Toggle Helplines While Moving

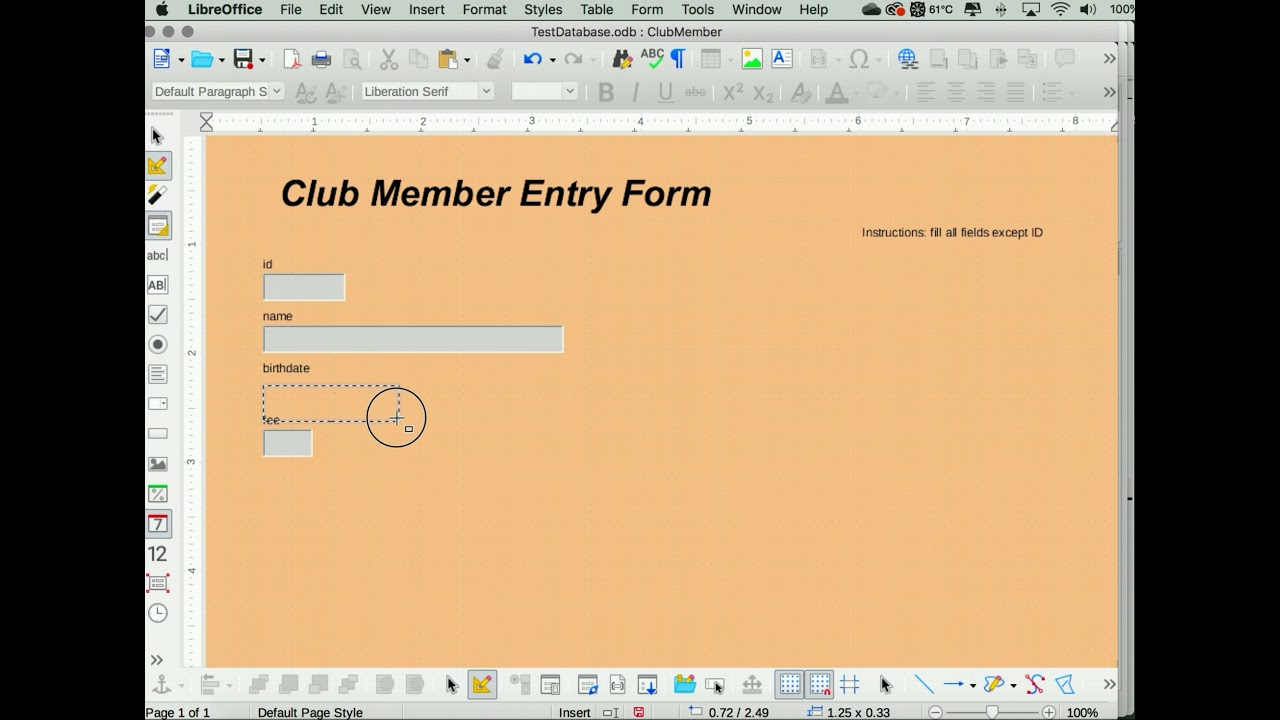point(850,685)
